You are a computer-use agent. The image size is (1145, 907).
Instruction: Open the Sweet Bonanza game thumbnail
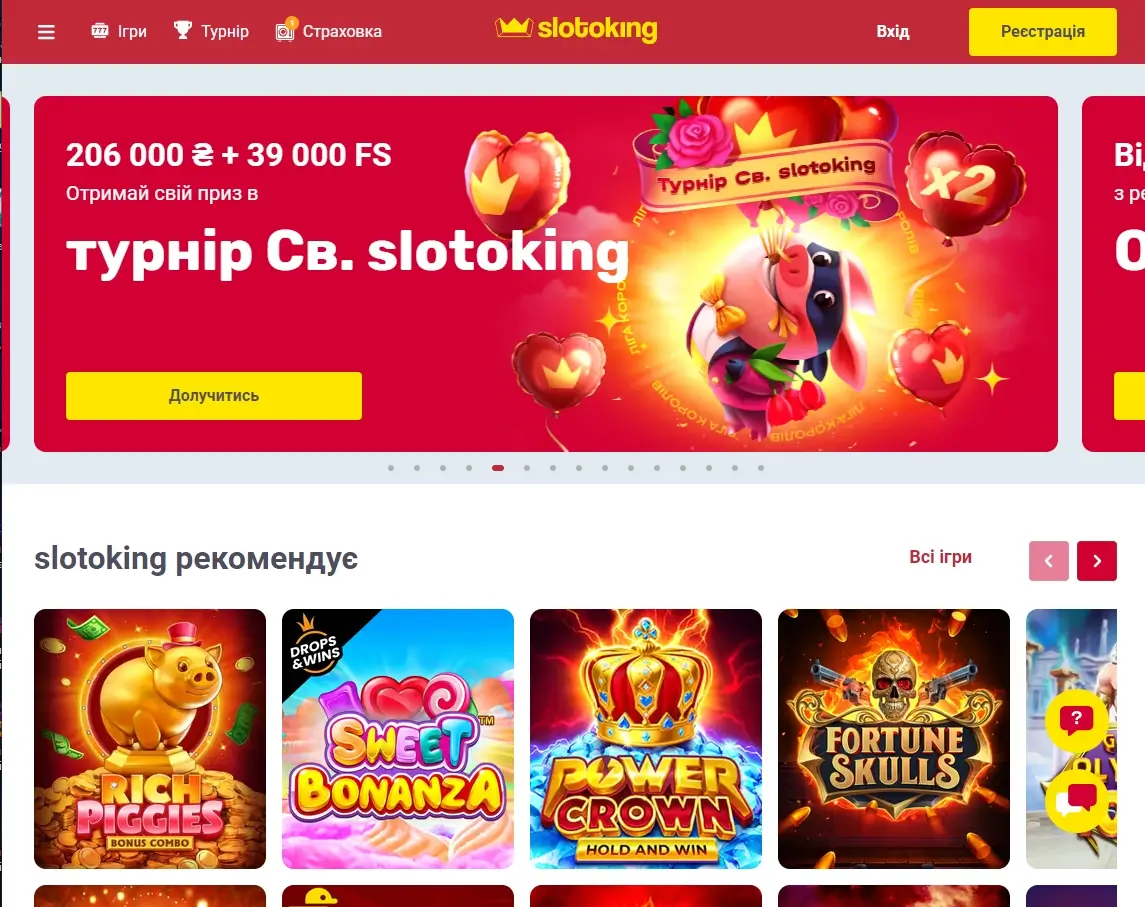click(x=398, y=739)
